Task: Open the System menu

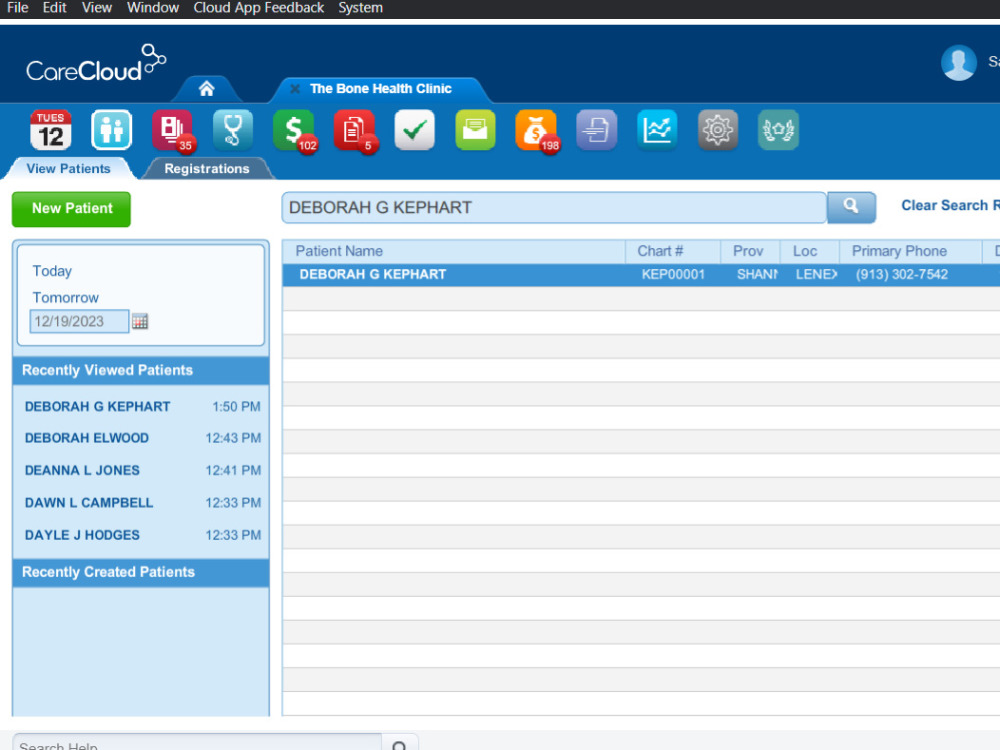Action: (x=360, y=8)
